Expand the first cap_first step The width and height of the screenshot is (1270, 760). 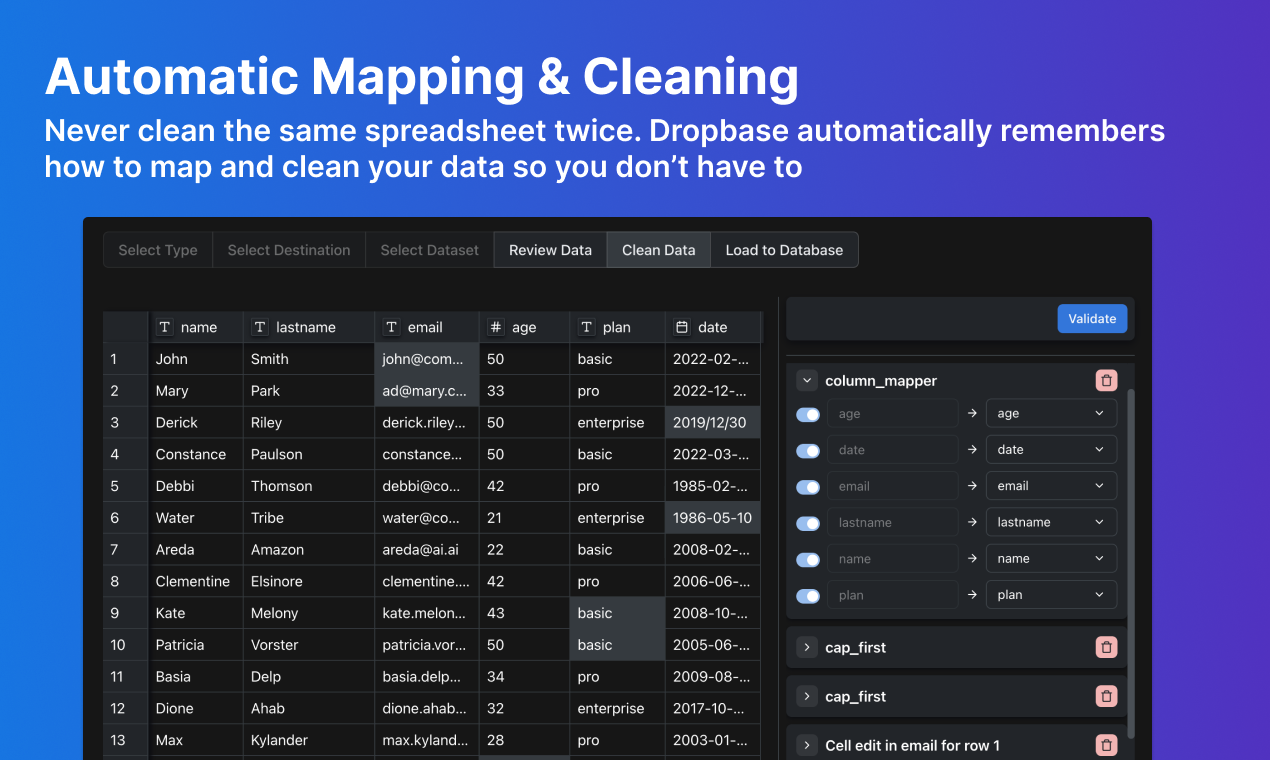(807, 647)
